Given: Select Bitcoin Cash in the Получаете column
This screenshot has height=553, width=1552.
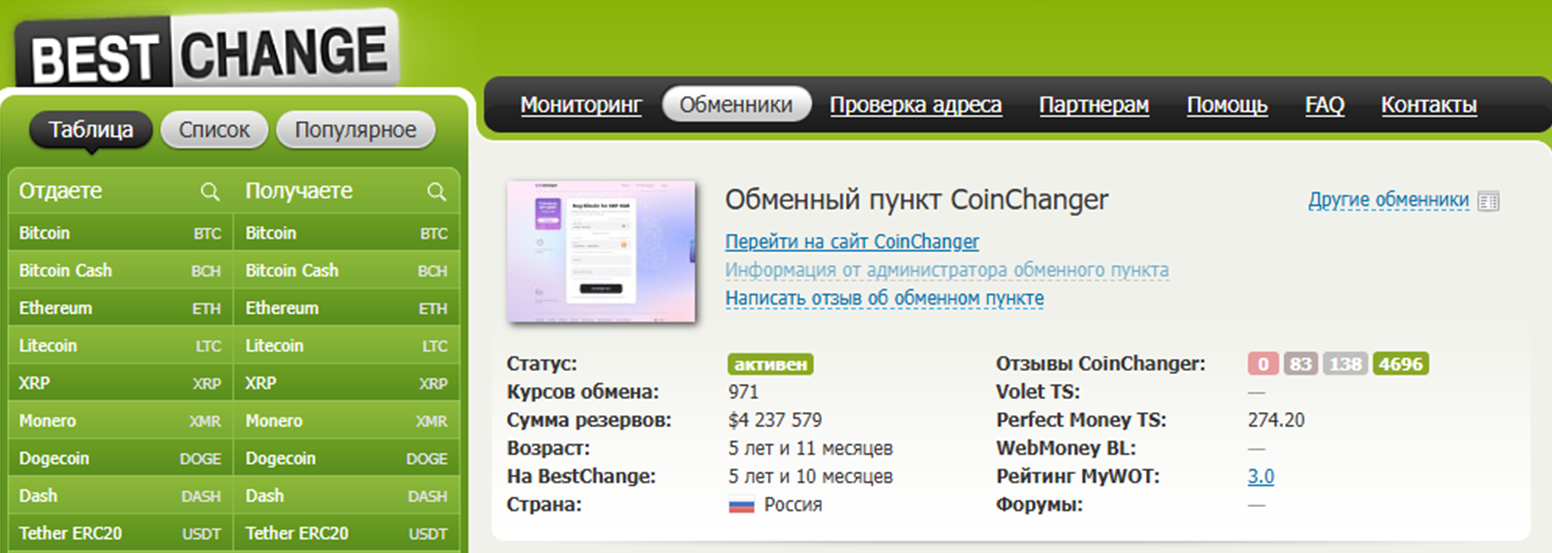Looking at the screenshot, I should click(x=347, y=271).
